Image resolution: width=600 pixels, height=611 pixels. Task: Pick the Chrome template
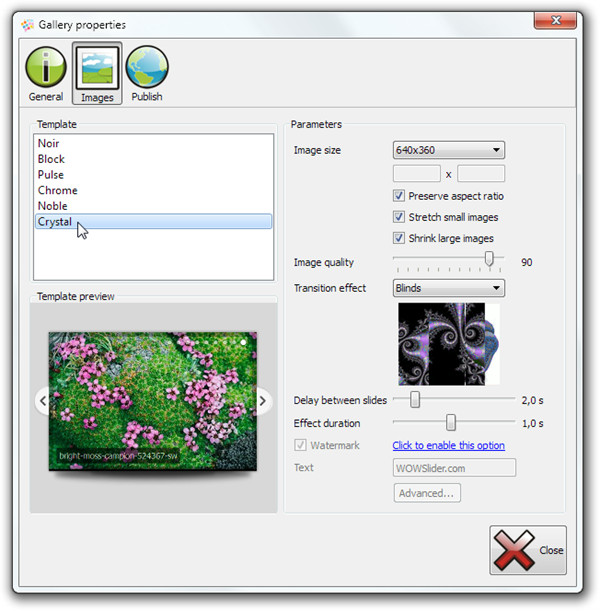(153, 190)
